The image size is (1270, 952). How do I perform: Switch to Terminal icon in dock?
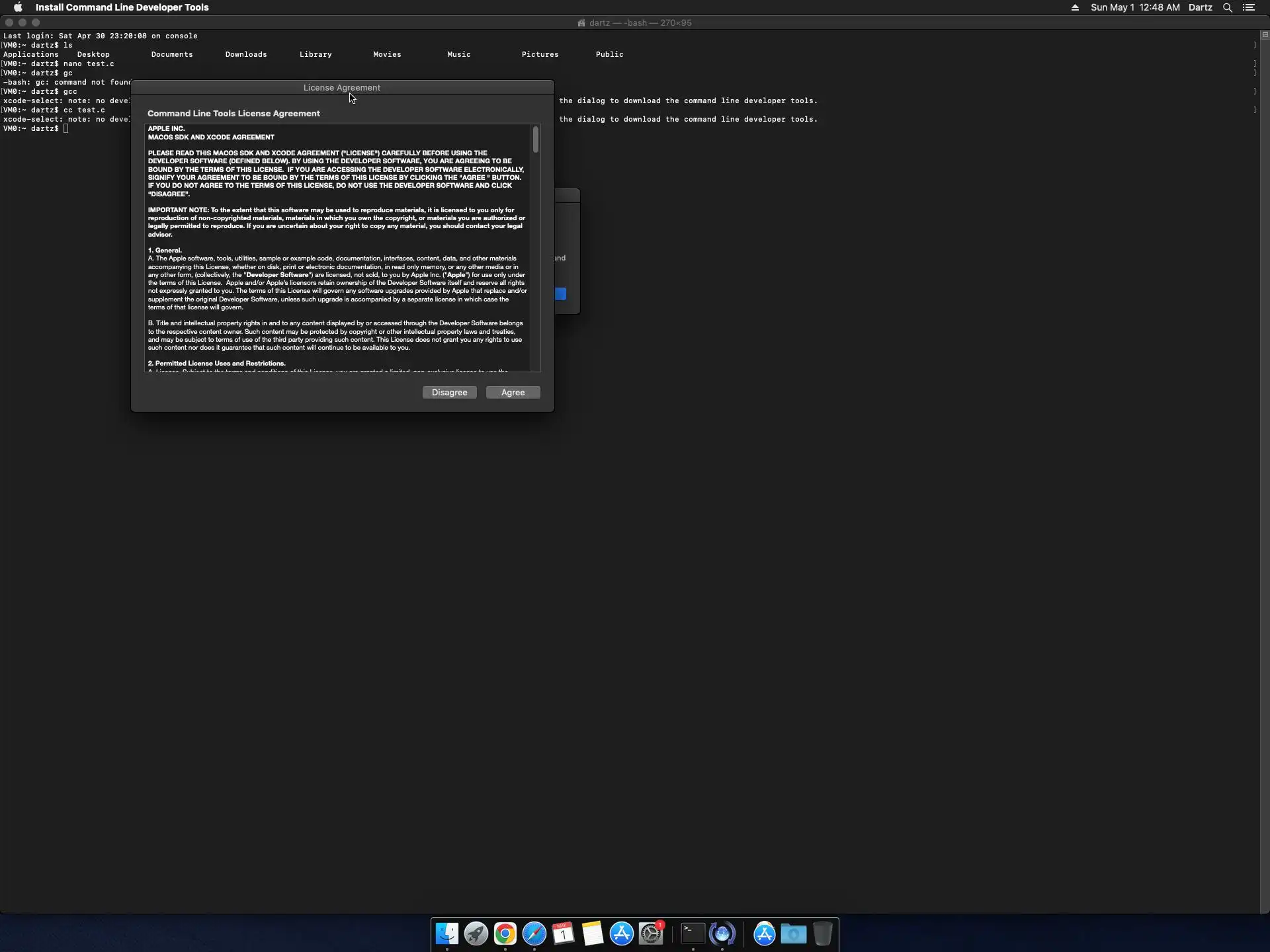[x=693, y=933]
